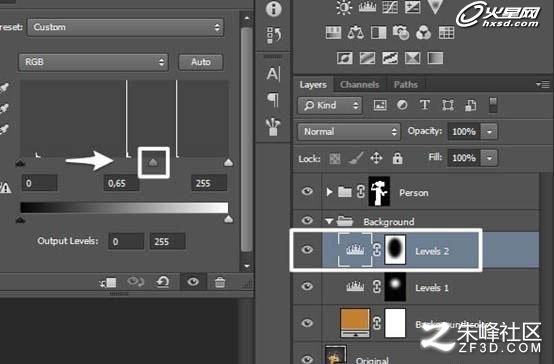Add a Brightness/Contrast adjustment
Image resolution: width=554 pixels, height=364 pixels.
[344, 7]
